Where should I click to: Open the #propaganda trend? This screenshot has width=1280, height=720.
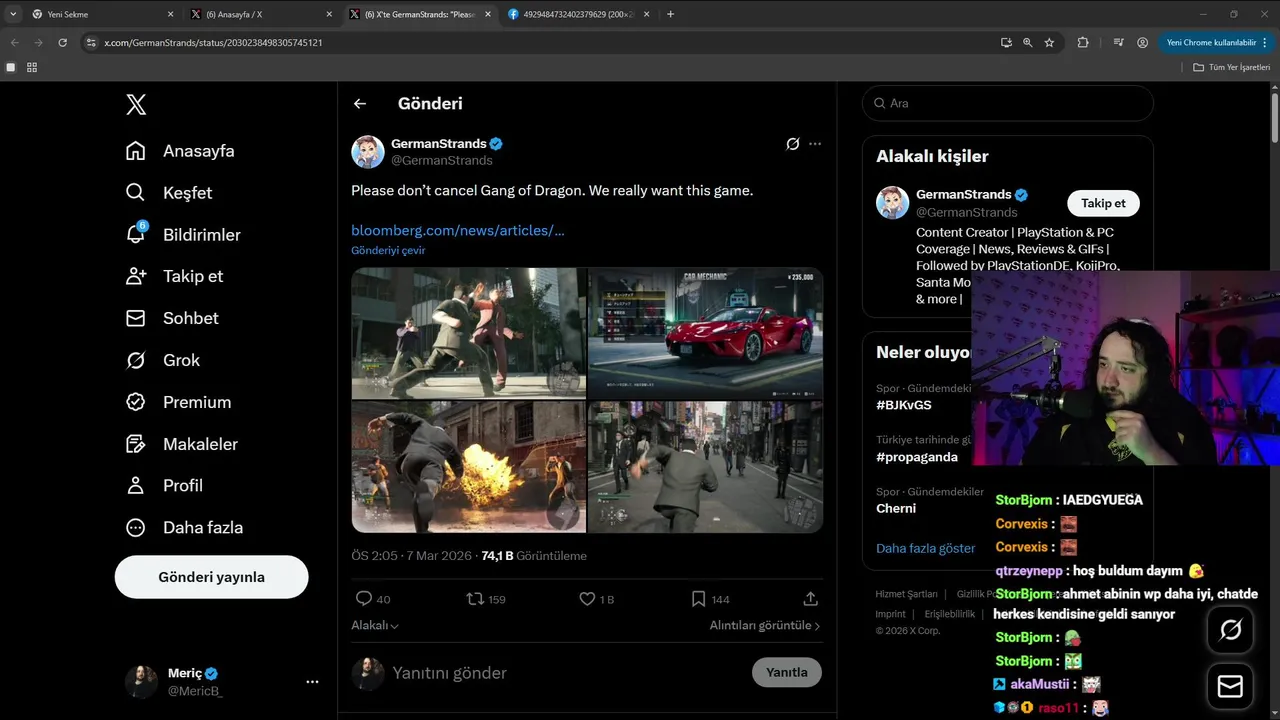click(917, 457)
